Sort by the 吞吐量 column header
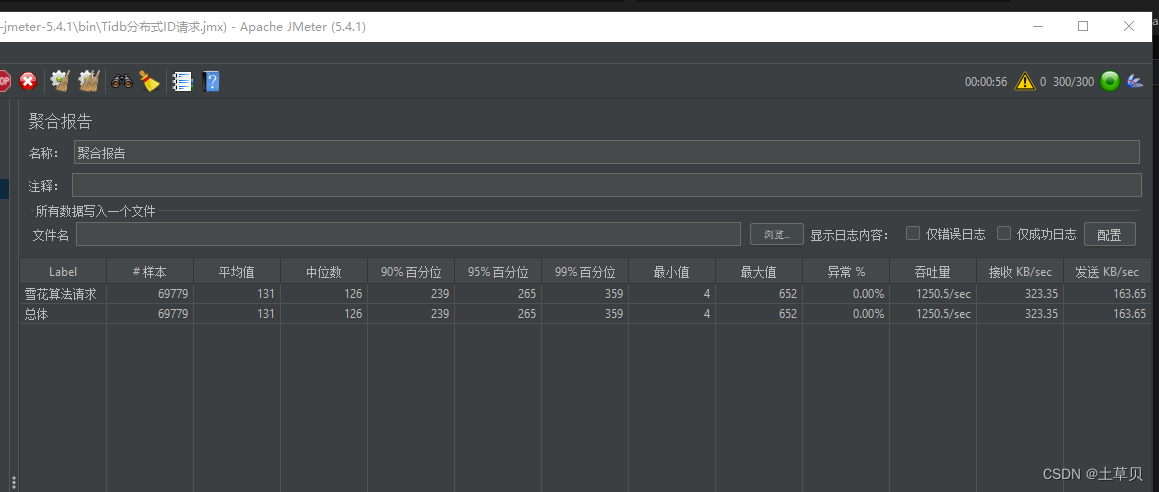Image resolution: width=1159 pixels, height=492 pixels. tap(933, 272)
